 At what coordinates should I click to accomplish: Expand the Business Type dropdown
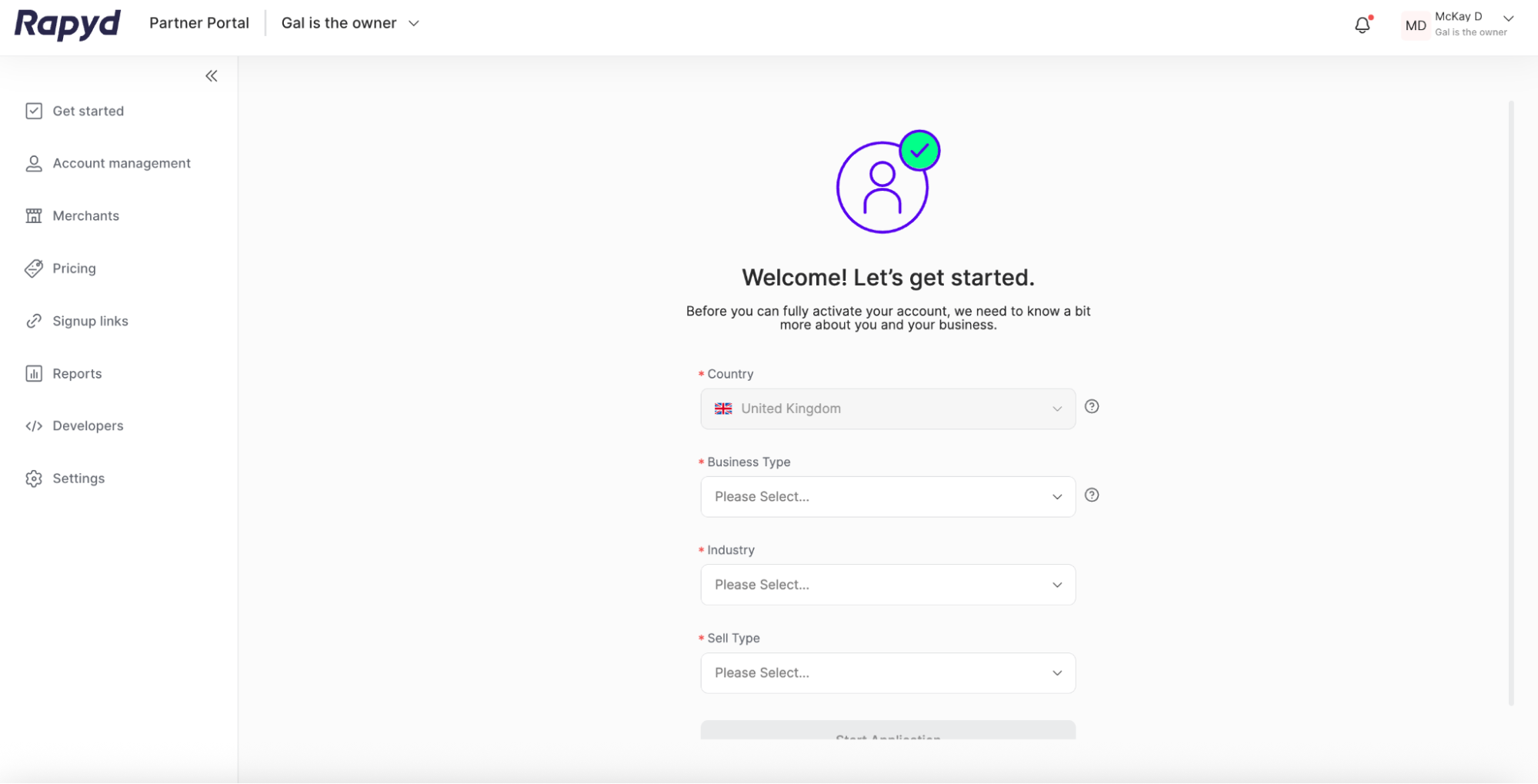[887, 497]
